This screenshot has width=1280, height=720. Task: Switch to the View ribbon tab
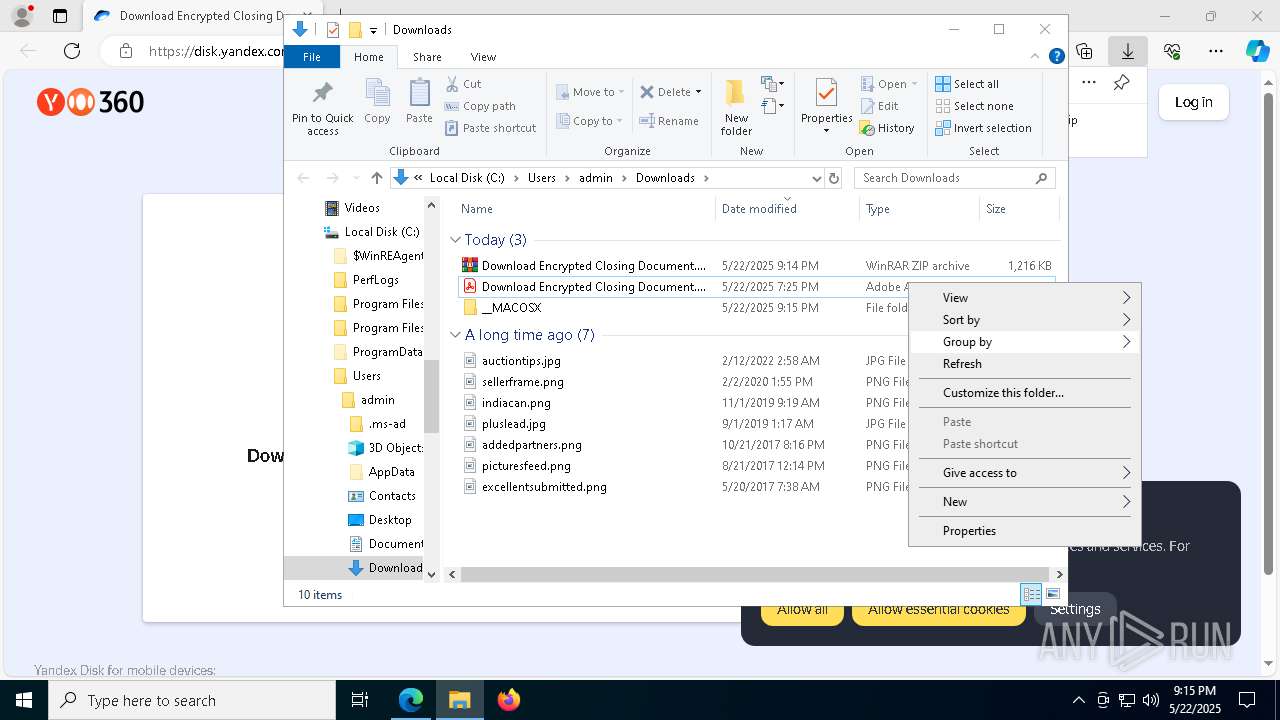pyautogui.click(x=483, y=57)
